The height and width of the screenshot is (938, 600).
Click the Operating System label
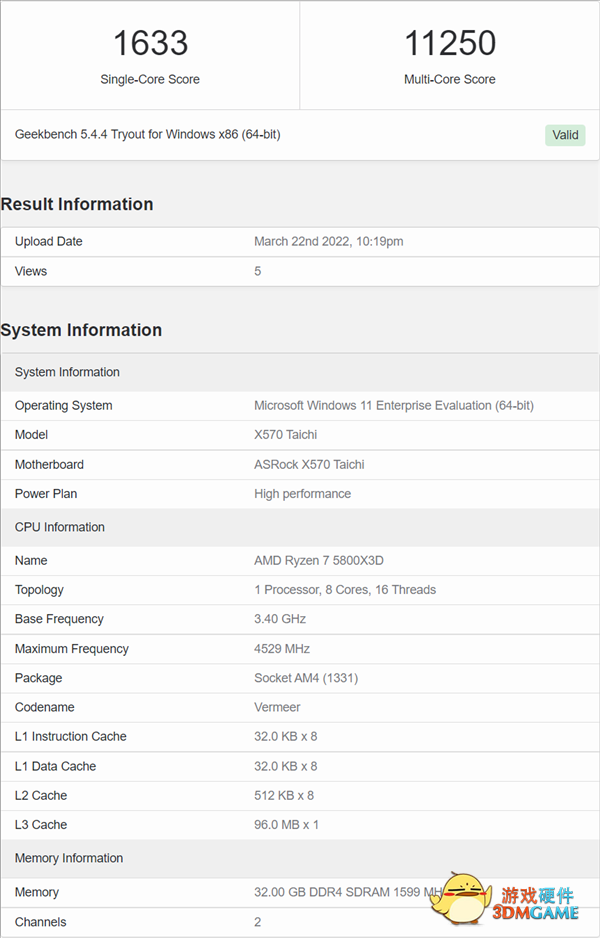(63, 406)
